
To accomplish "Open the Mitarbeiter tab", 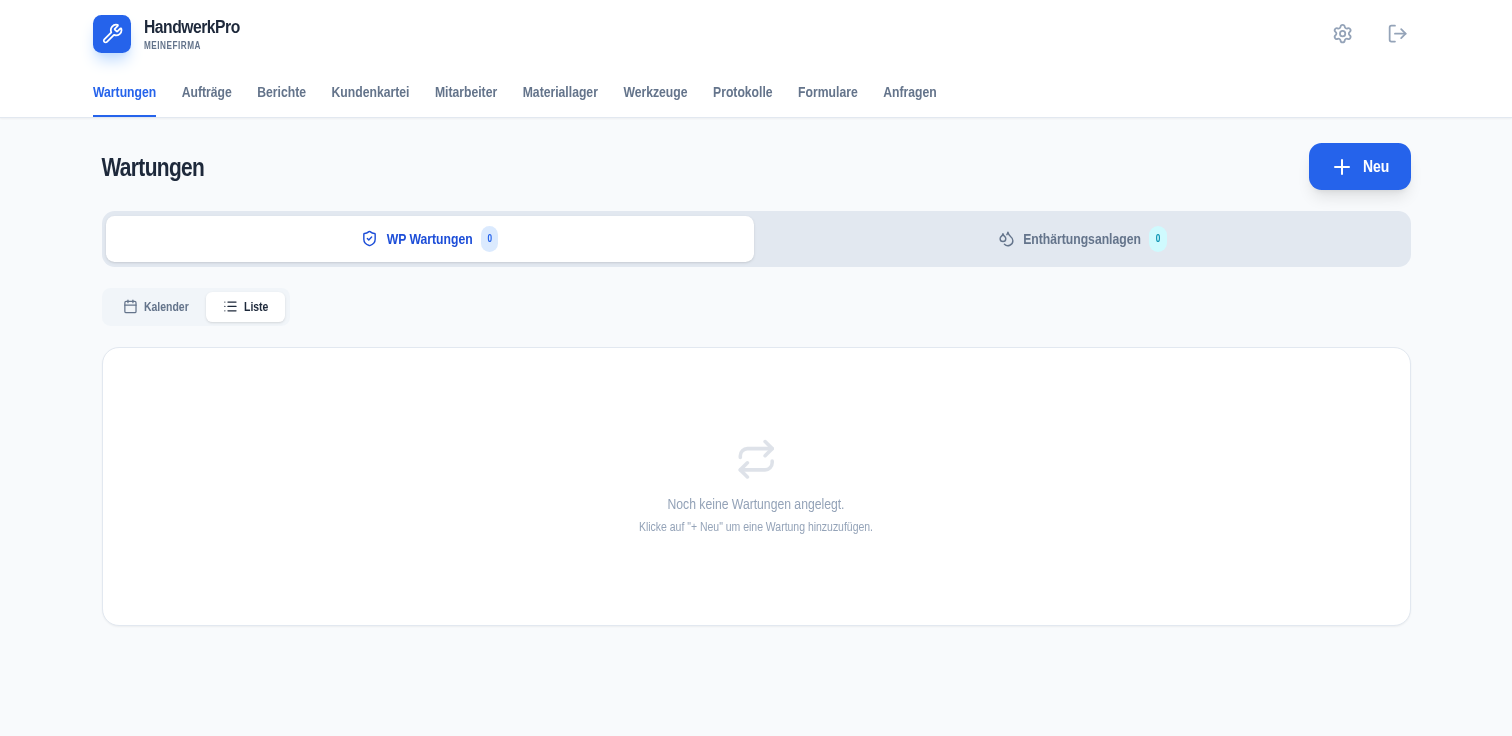I will click(x=466, y=92).
